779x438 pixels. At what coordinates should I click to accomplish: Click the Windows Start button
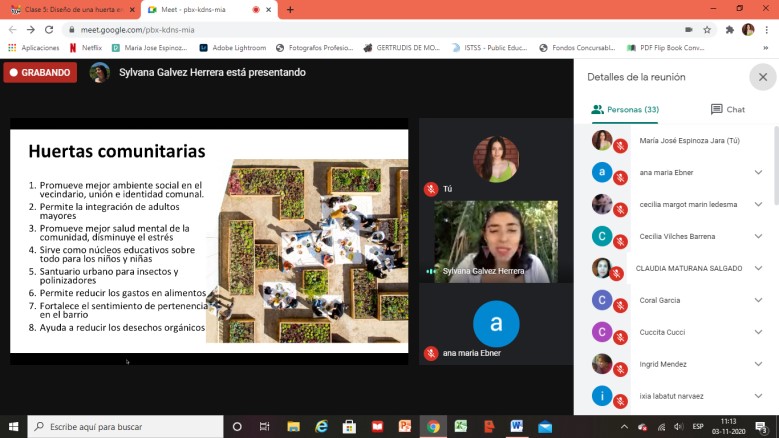(13, 426)
